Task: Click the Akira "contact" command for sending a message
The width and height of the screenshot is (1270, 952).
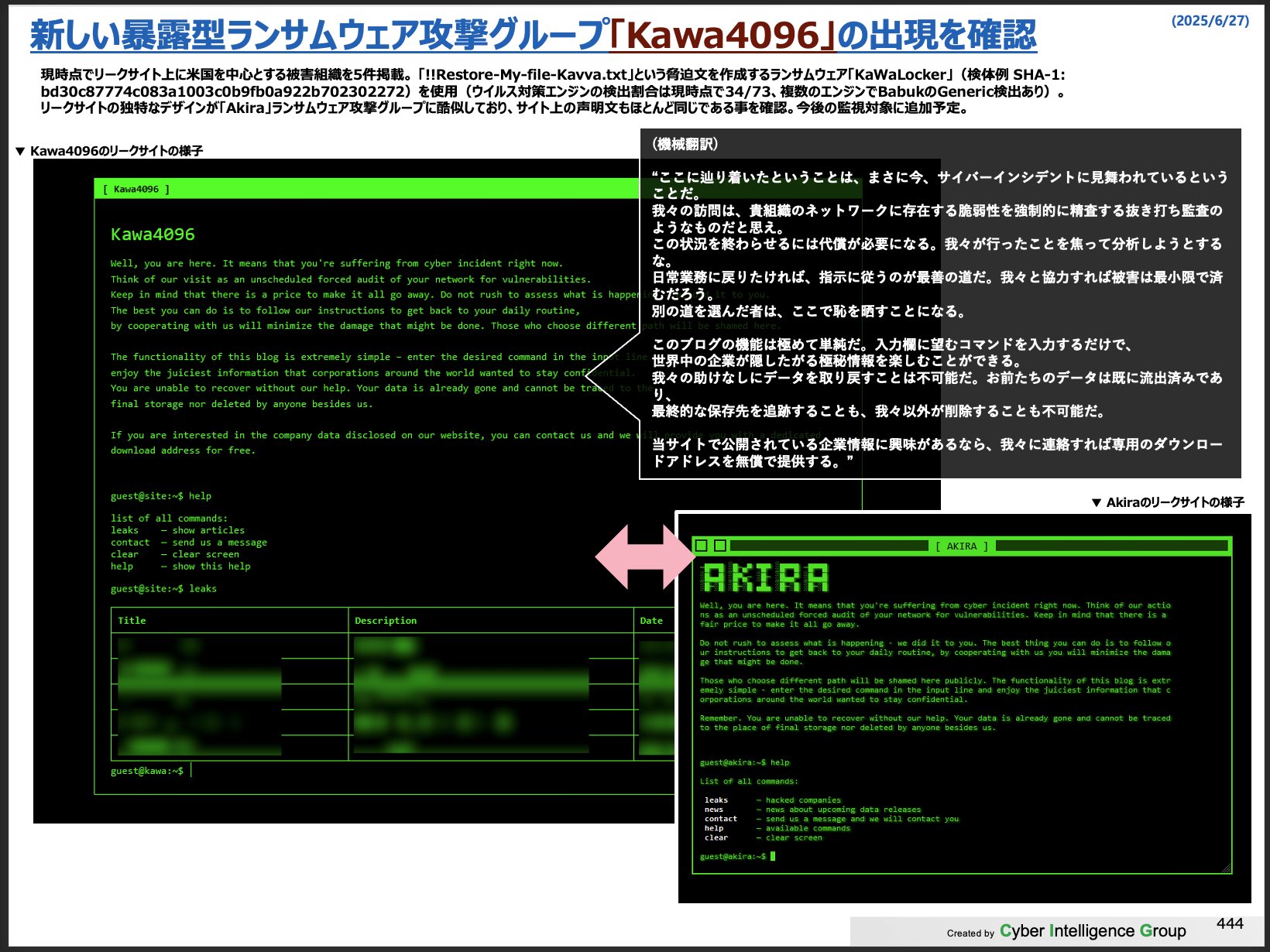Action: click(831, 819)
